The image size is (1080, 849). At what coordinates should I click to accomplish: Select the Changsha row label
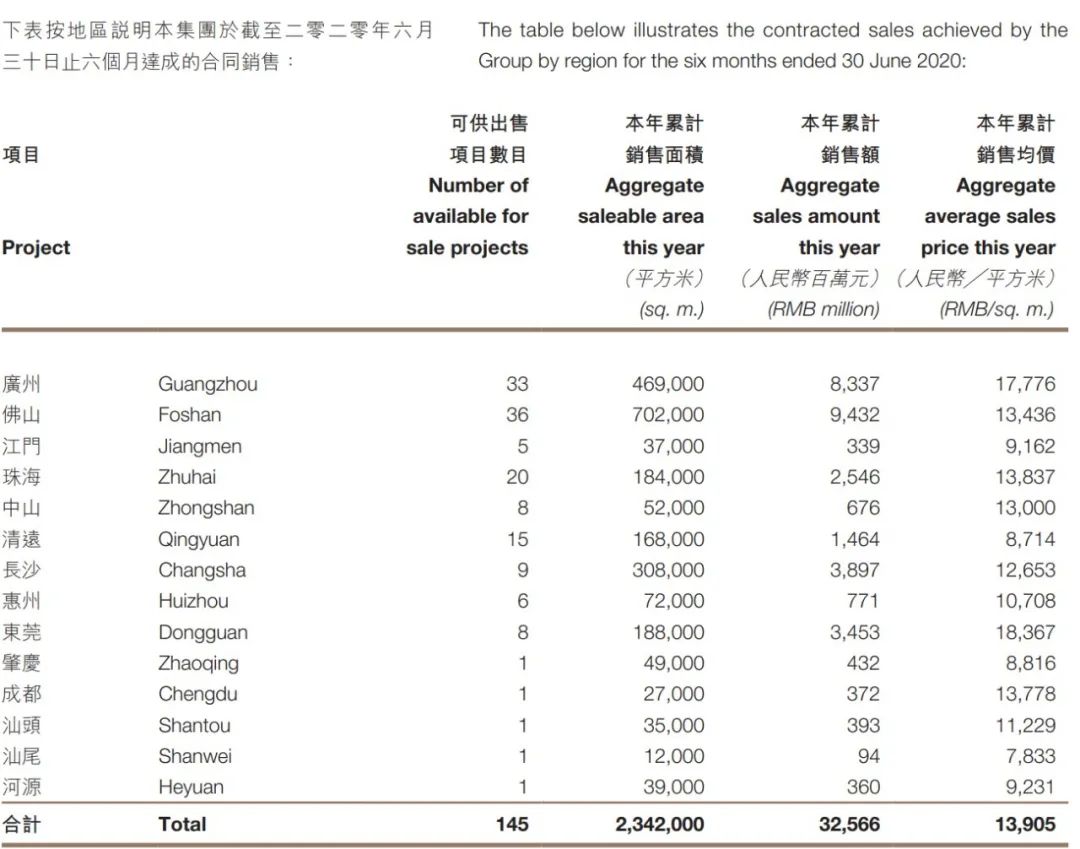(202, 570)
